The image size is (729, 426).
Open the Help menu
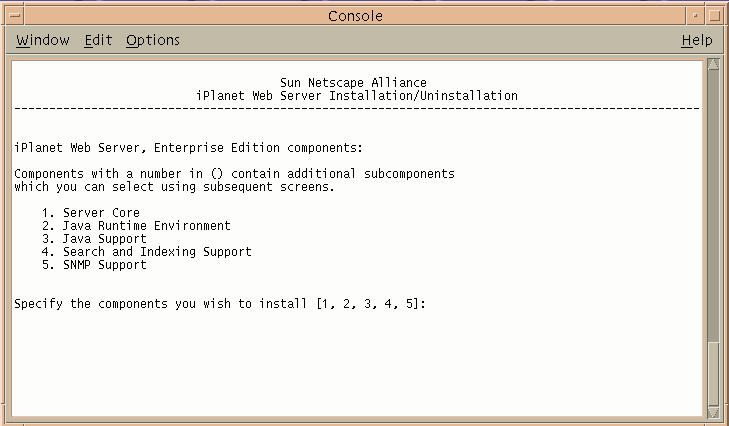(x=697, y=40)
